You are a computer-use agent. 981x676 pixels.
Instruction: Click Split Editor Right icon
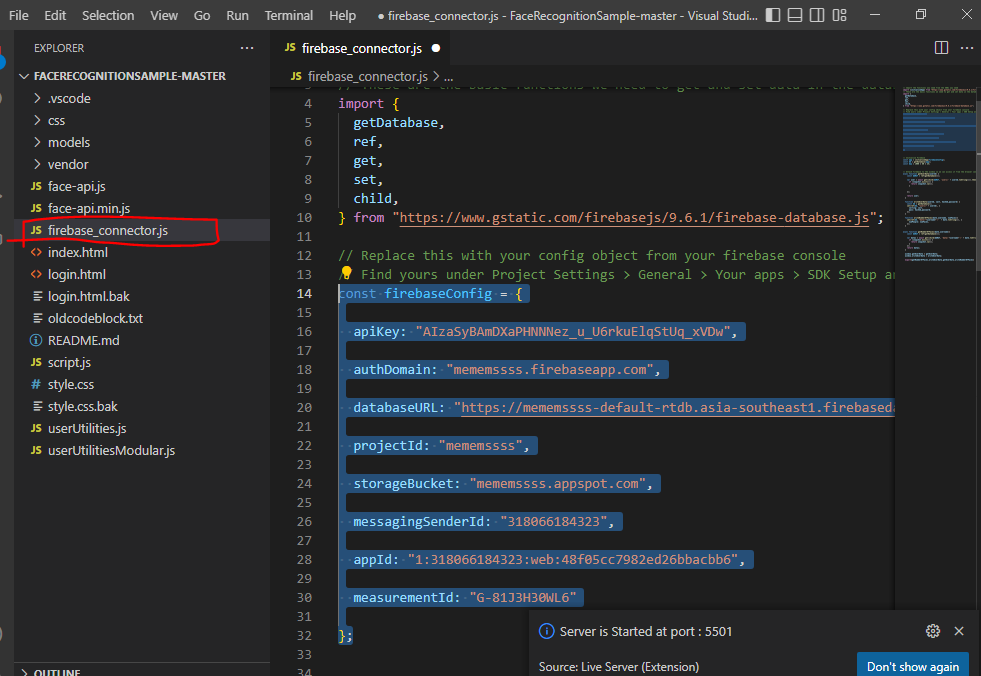pyautogui.click(x=941, y=48)
